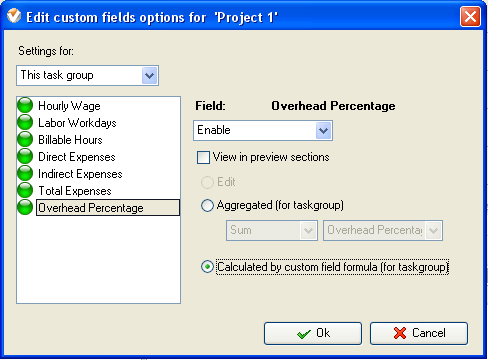This screenshot has height=360, width=488.
Task: Confirm changes with the Ok button
Action: coord(313,333)
